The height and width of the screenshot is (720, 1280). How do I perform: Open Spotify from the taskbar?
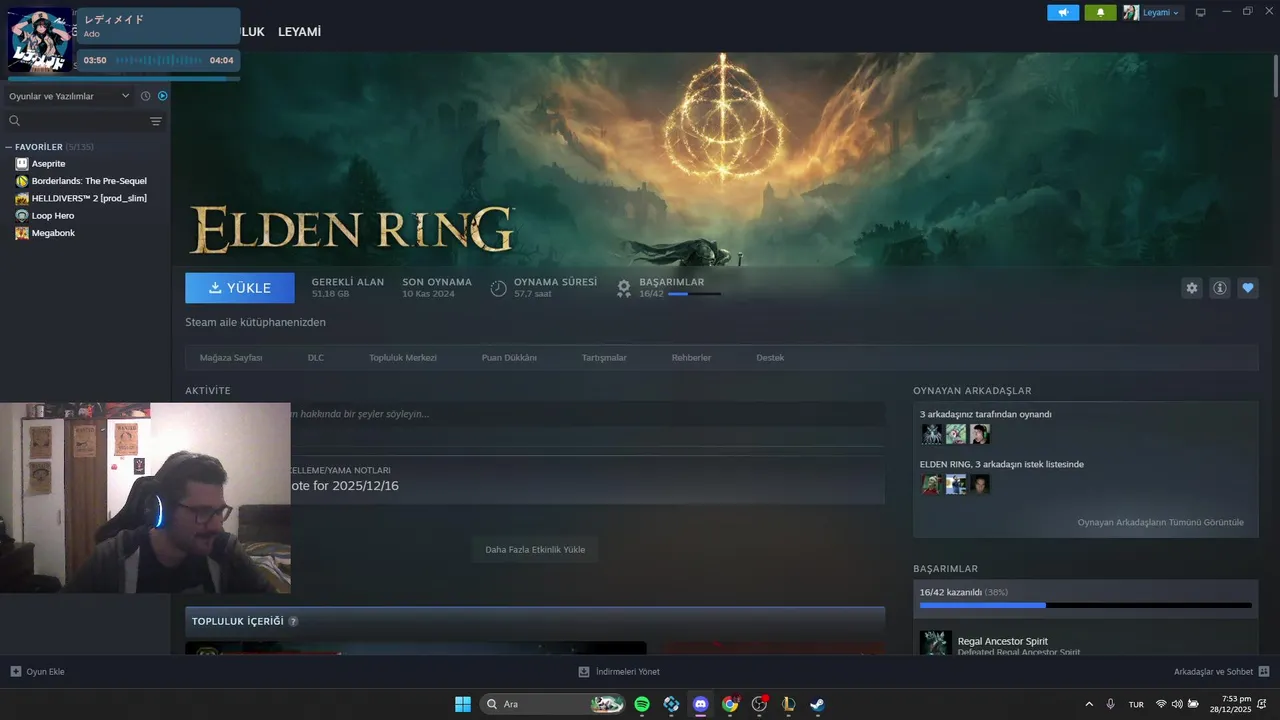point(642,704)
